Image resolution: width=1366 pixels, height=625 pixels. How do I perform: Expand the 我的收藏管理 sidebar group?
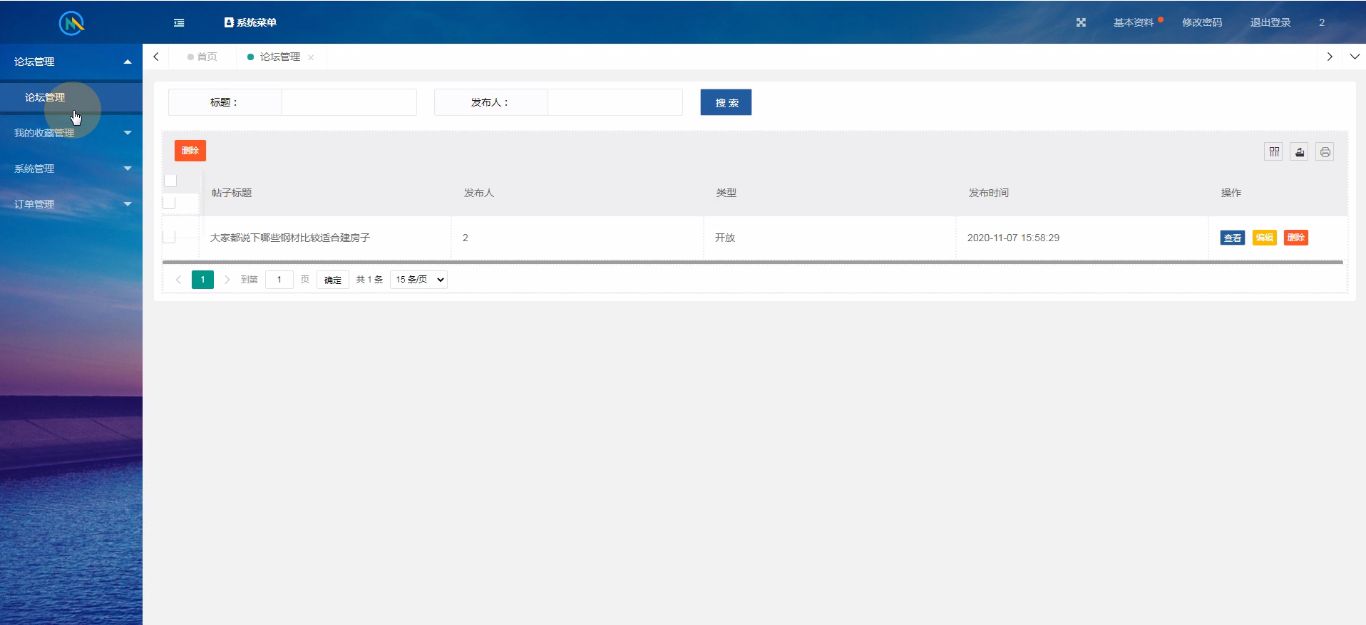click(x=71, y=133)
